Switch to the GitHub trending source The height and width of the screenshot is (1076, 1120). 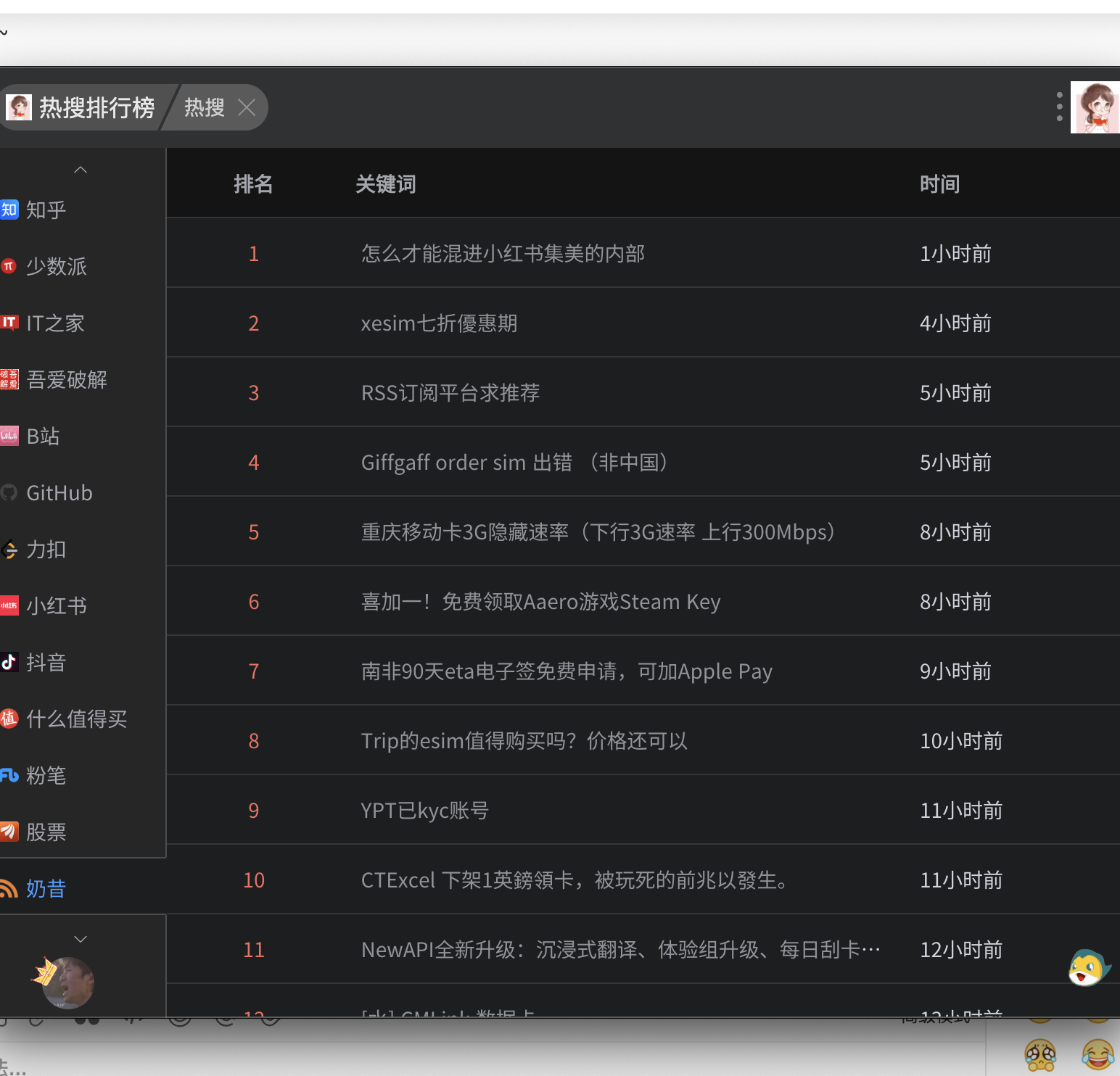(59, 492)
